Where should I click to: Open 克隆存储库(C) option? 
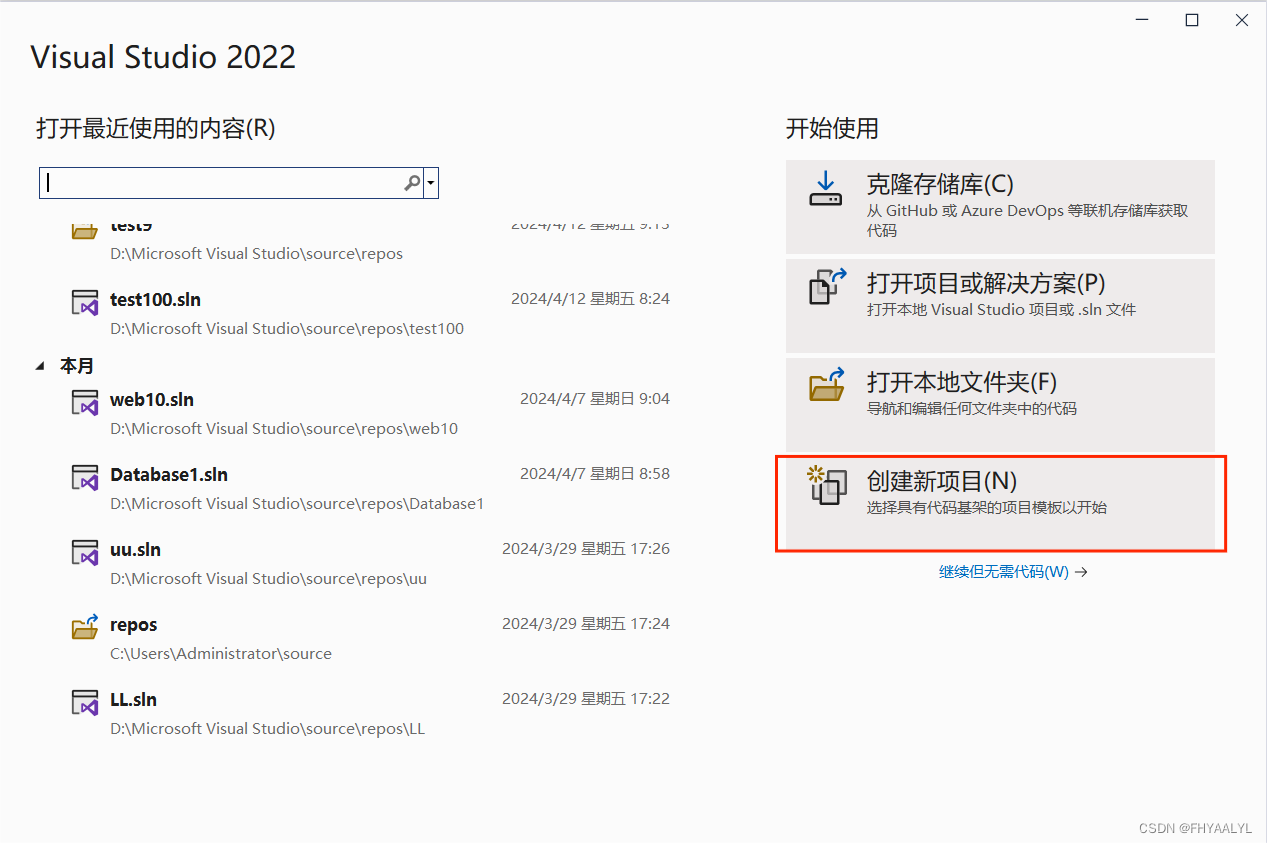pyautogui.click(x=1000, y=206)
